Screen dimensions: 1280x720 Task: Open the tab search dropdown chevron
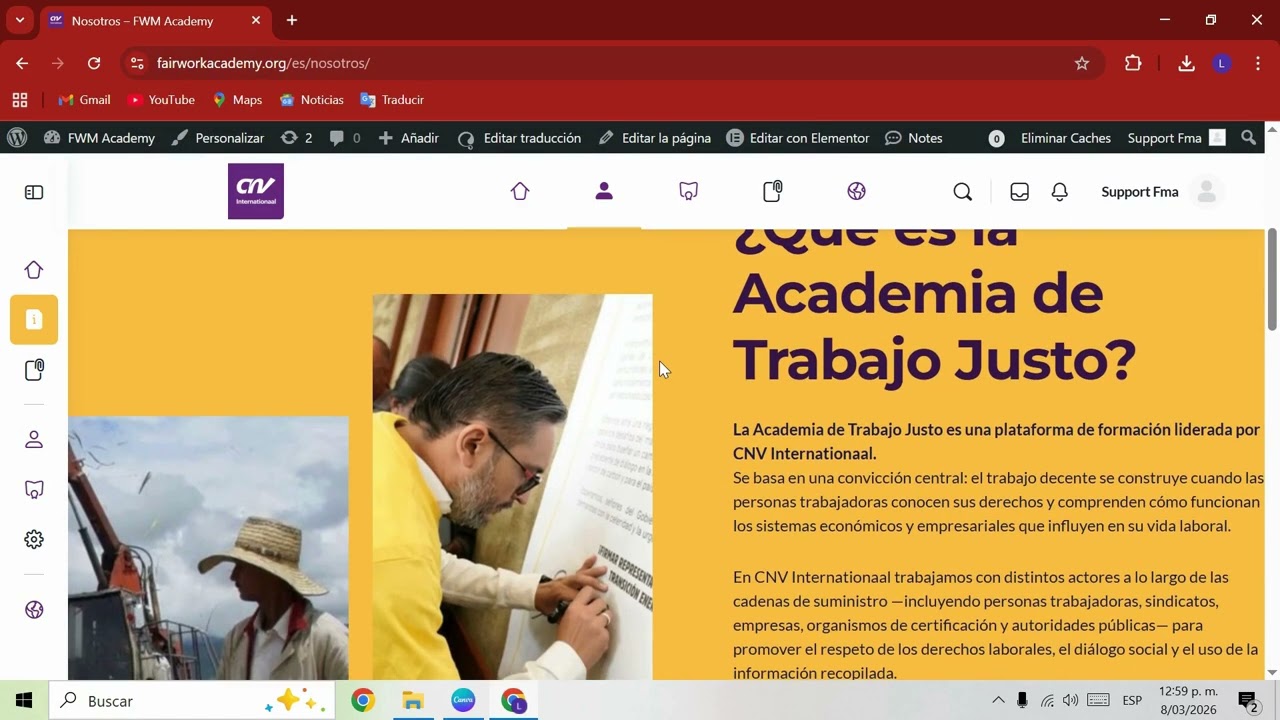click(19, 20)
